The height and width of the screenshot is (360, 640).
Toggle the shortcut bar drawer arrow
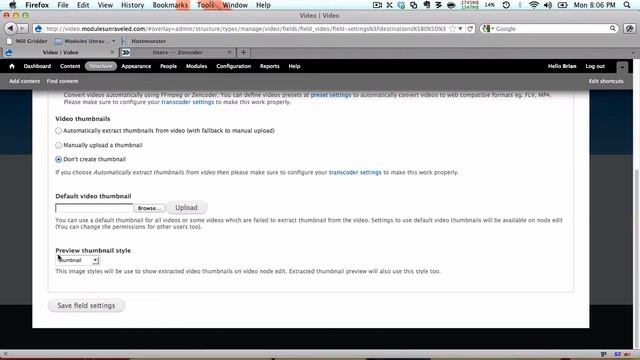622,67
